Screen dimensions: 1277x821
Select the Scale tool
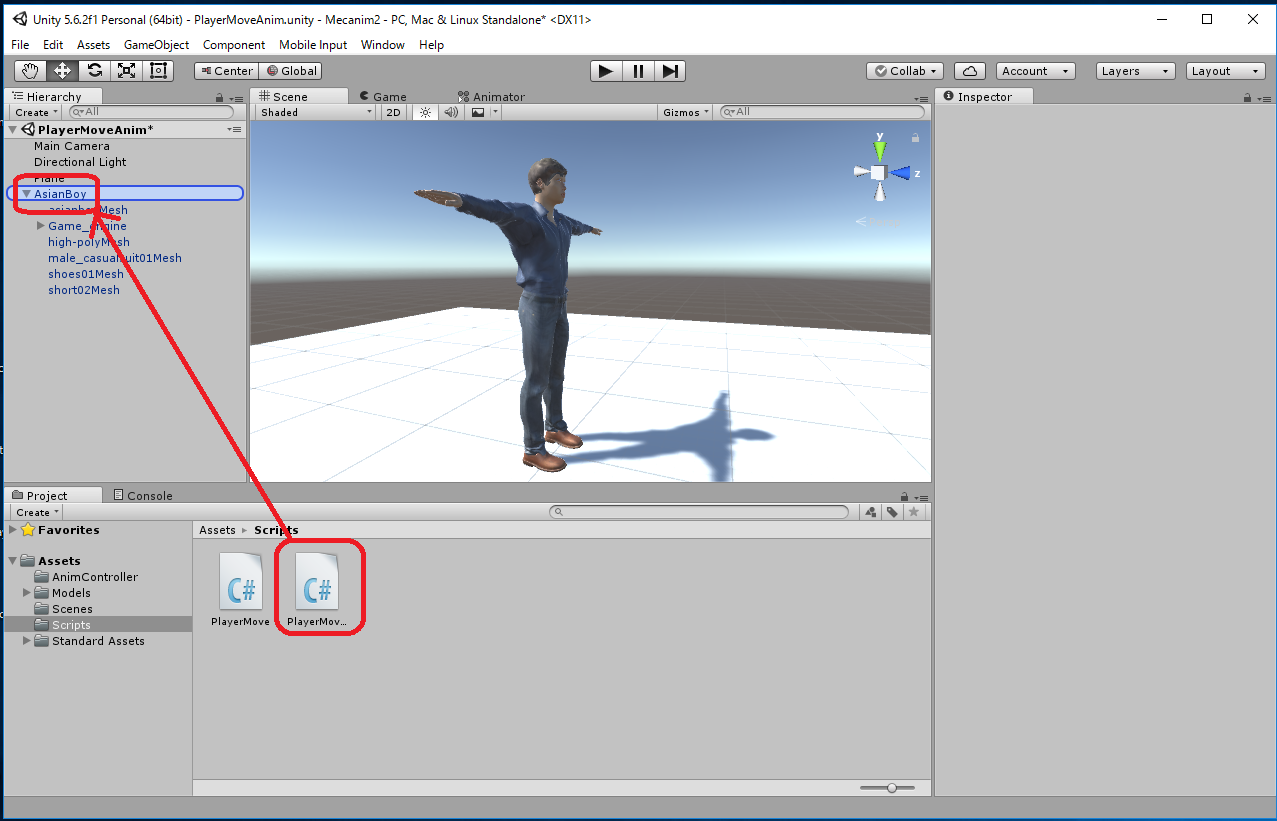tap(126, 70)
